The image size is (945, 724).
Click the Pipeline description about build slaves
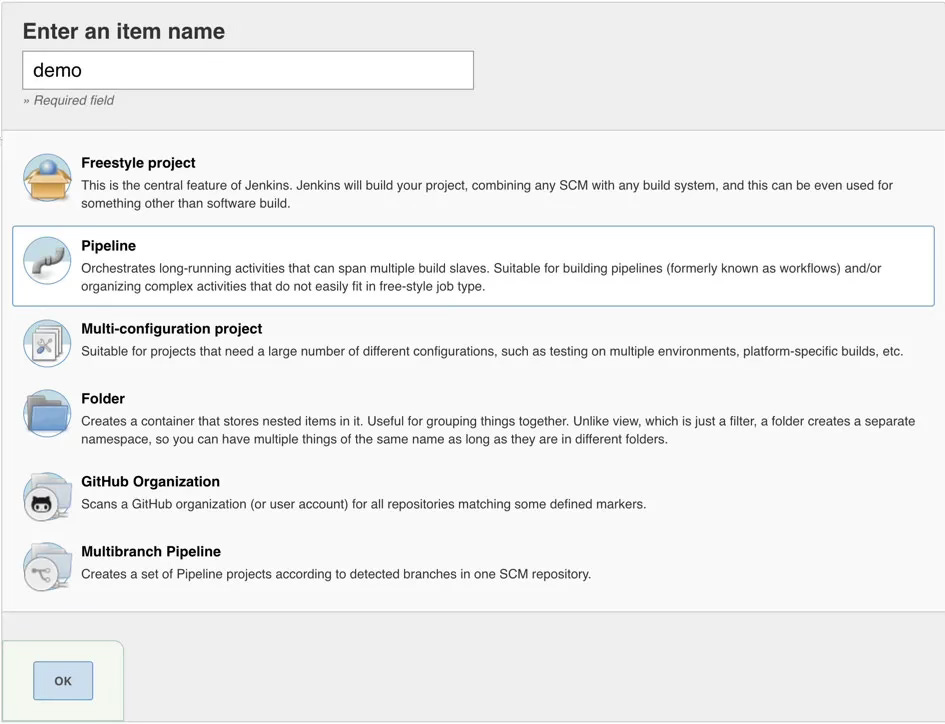pyautogui.click(x=482, y=277)
